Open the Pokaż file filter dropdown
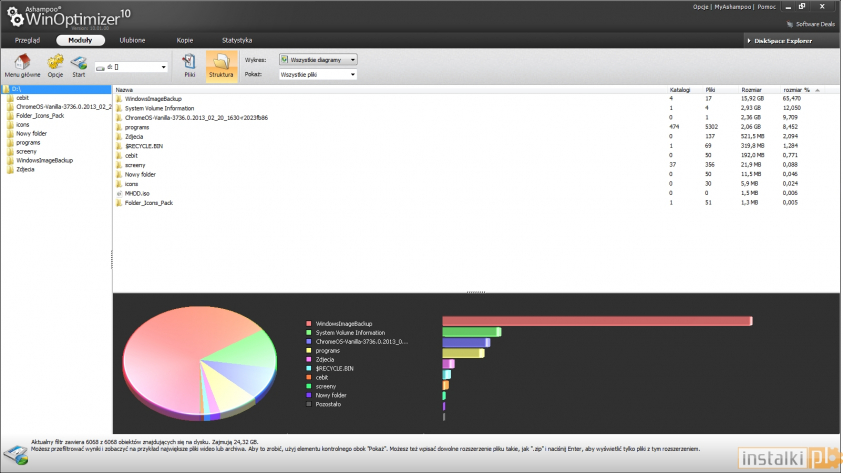Viewport: 843px width, 473px height. point(353,75)
